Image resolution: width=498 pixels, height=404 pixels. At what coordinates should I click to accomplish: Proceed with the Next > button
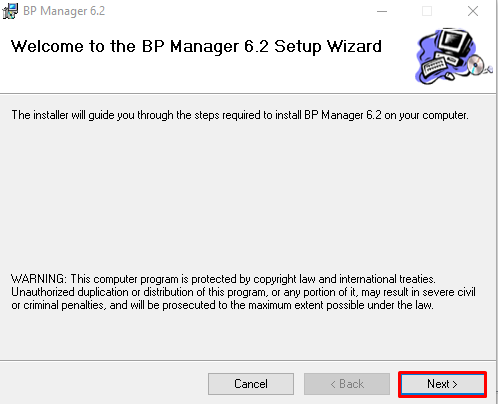tap(442, 384)
